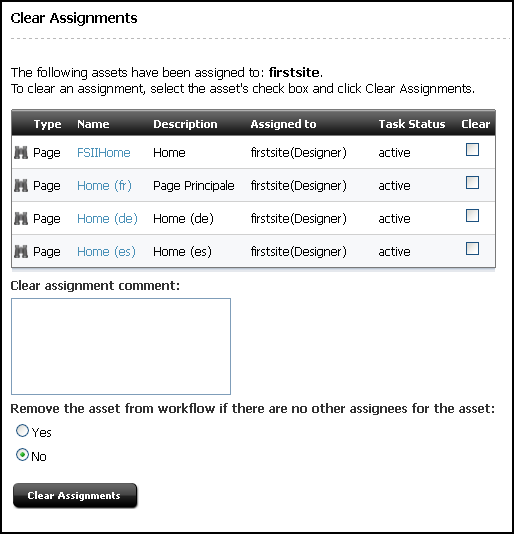Click the page icon in Home (es) row
514x534 pixels.
pyautogui.click(x=21, y=251)
